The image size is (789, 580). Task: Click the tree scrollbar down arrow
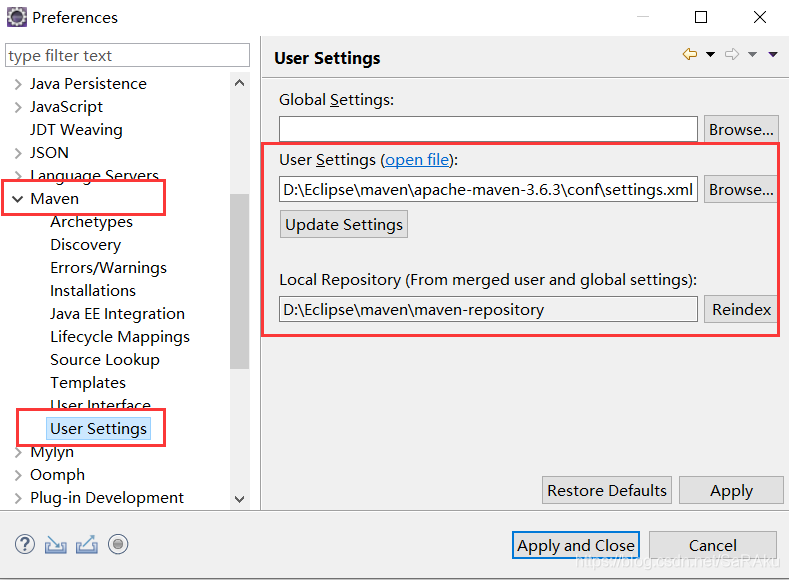[x=239, y=498]
